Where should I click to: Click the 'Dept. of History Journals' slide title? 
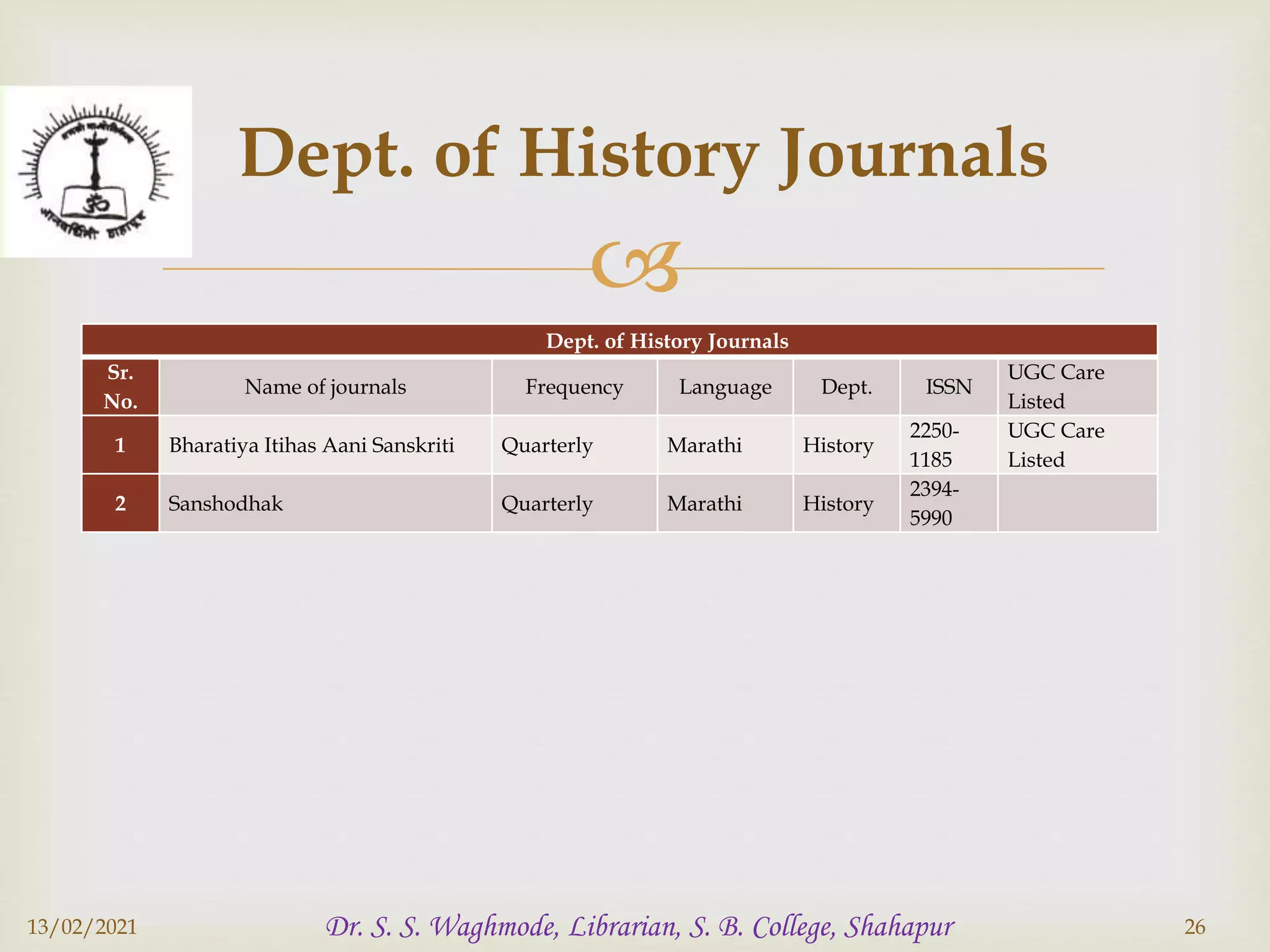[643, 154]
